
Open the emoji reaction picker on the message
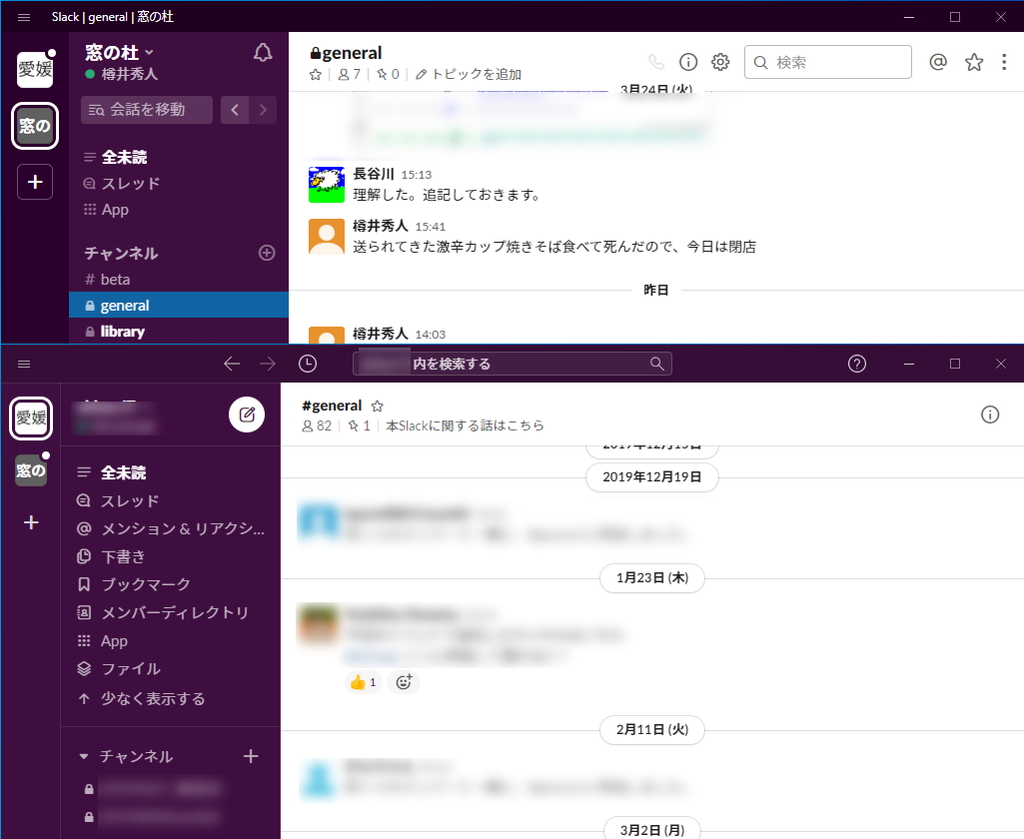[403, 681]
